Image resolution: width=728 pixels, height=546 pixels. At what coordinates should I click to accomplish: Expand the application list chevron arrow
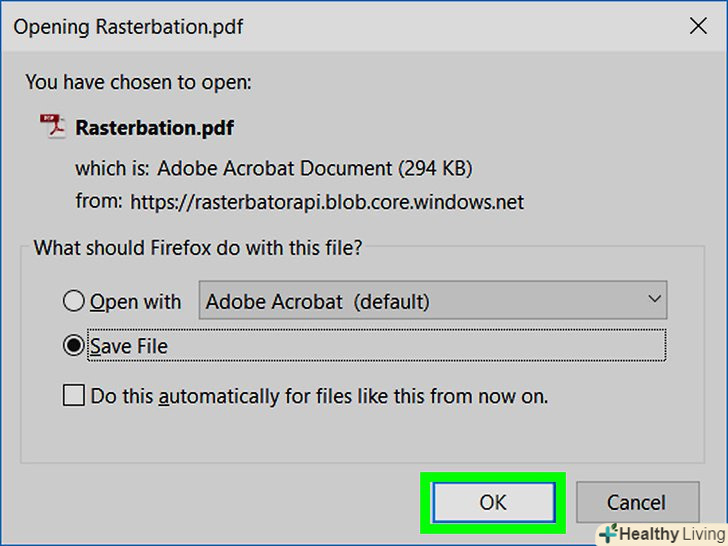654,300
